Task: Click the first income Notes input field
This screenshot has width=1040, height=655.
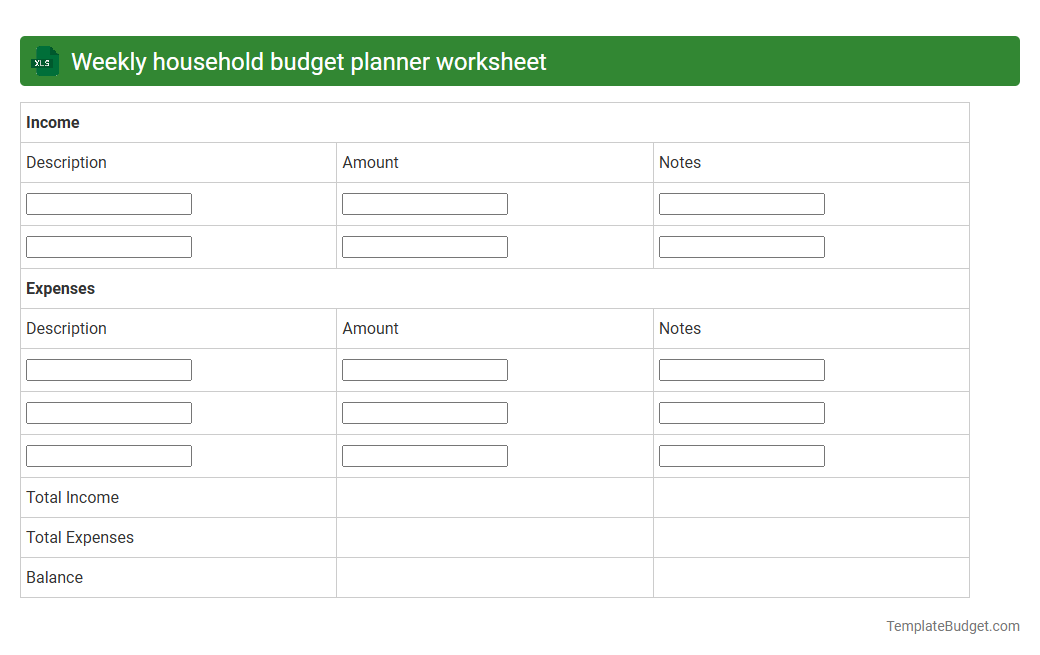Action: 741,203
